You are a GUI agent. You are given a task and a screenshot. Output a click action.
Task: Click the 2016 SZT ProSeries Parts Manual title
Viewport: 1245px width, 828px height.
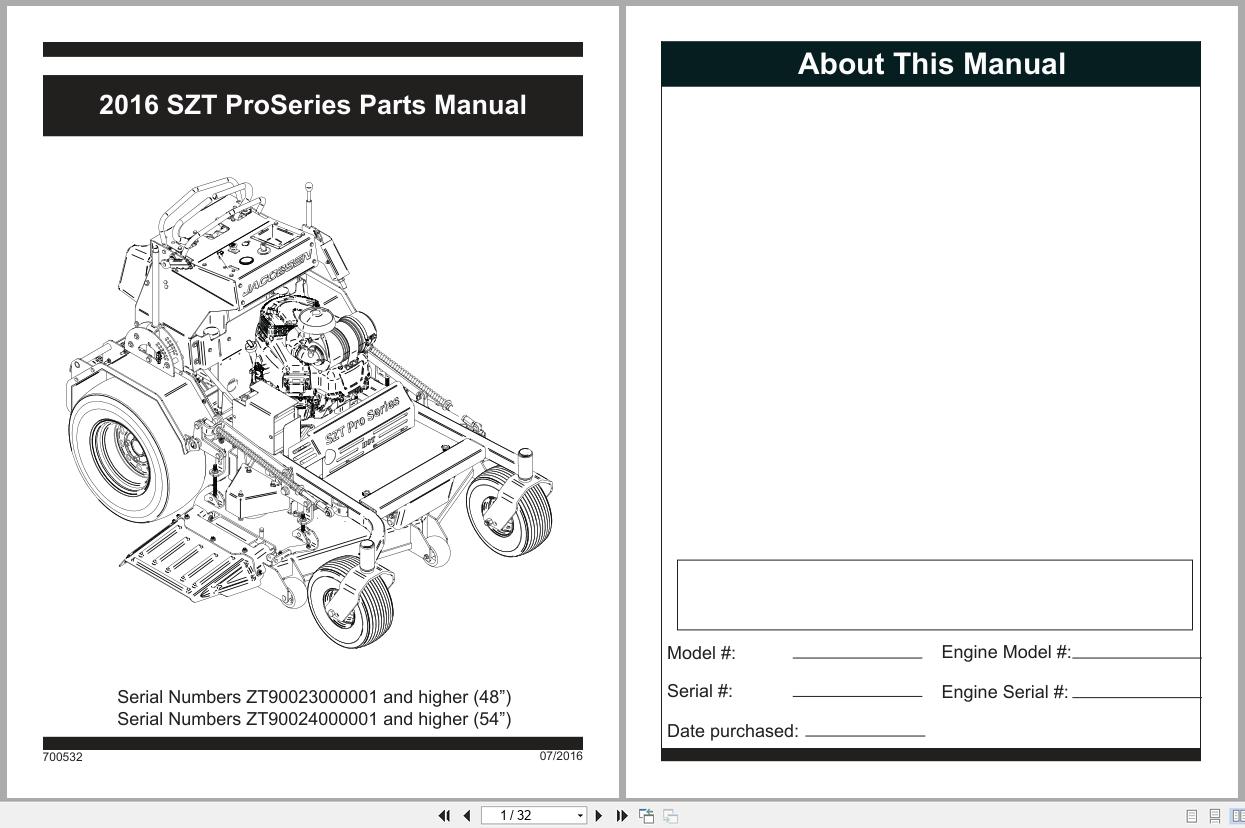(313, 105)
